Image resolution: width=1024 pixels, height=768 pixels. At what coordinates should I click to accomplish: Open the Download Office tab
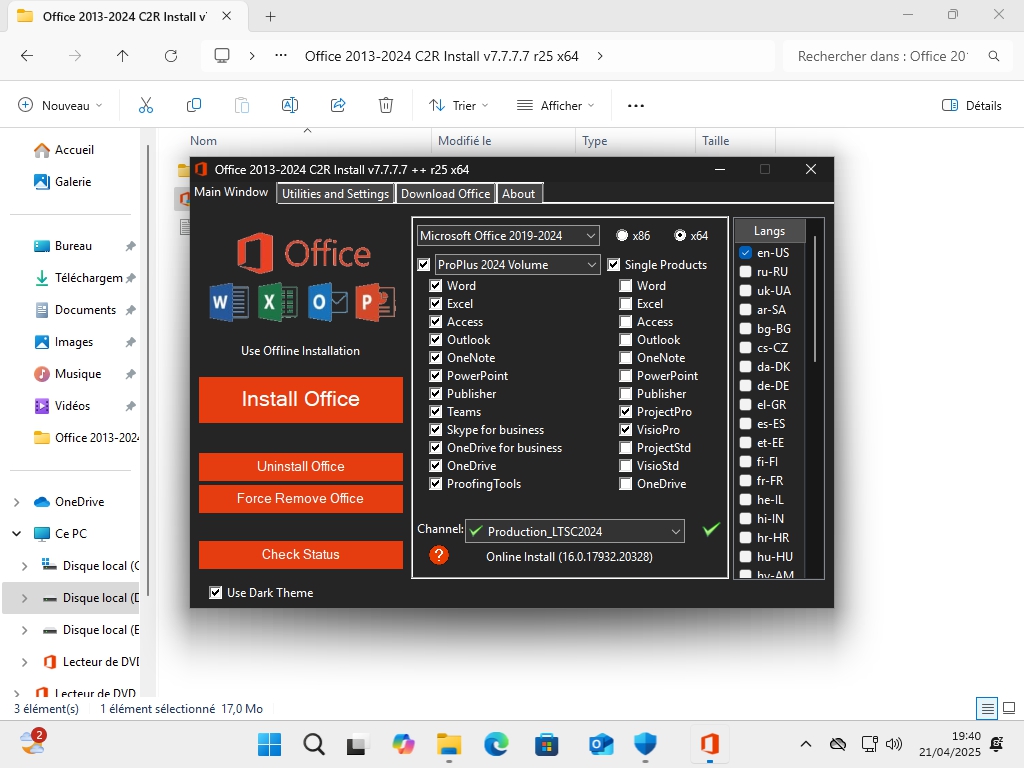coord(445,194)
